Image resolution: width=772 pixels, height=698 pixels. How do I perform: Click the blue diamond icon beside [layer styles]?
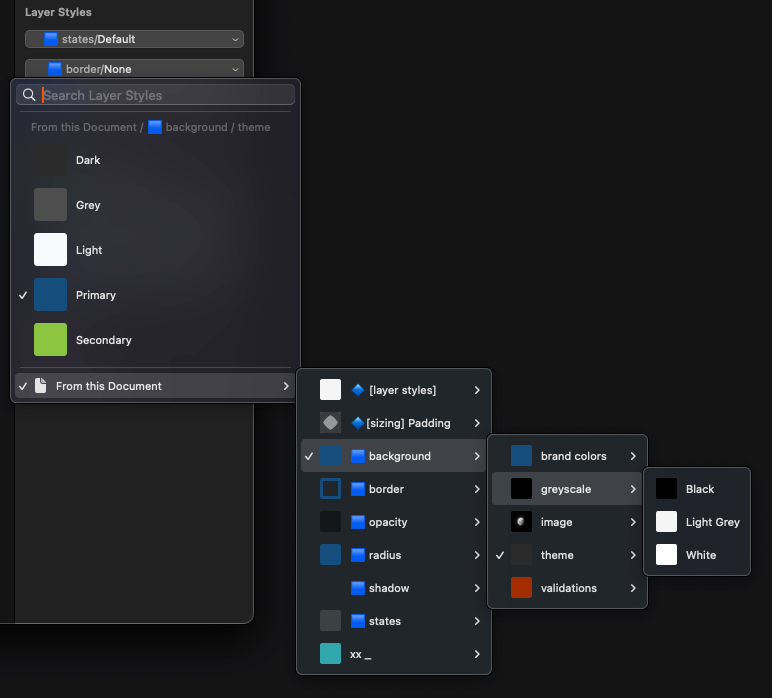click(x=358, y=390)
